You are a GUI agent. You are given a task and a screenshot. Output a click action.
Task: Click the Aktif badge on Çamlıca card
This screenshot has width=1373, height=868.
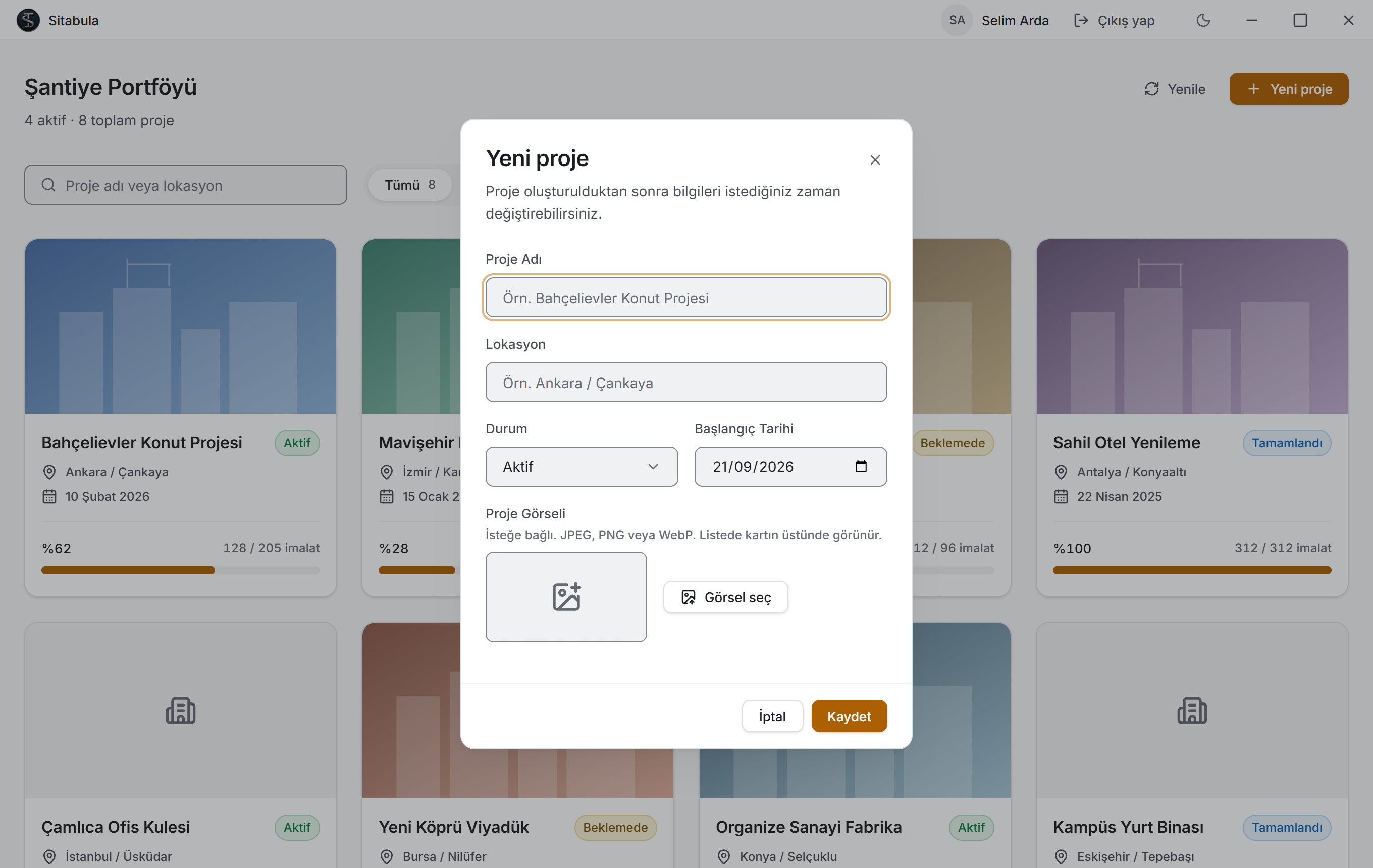[297, 828]
